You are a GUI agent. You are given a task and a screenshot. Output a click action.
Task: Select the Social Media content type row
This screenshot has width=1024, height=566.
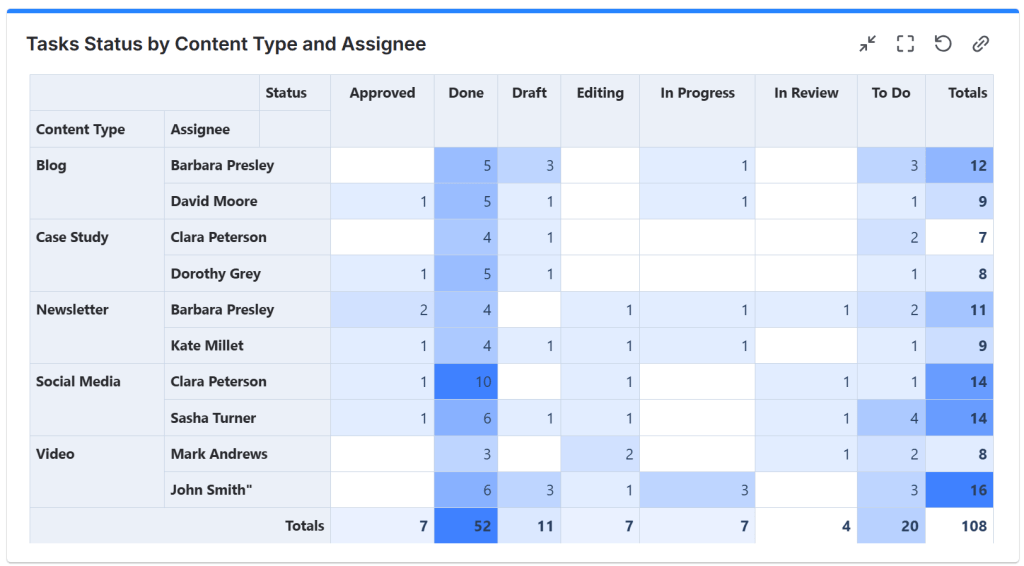[78, 382]
